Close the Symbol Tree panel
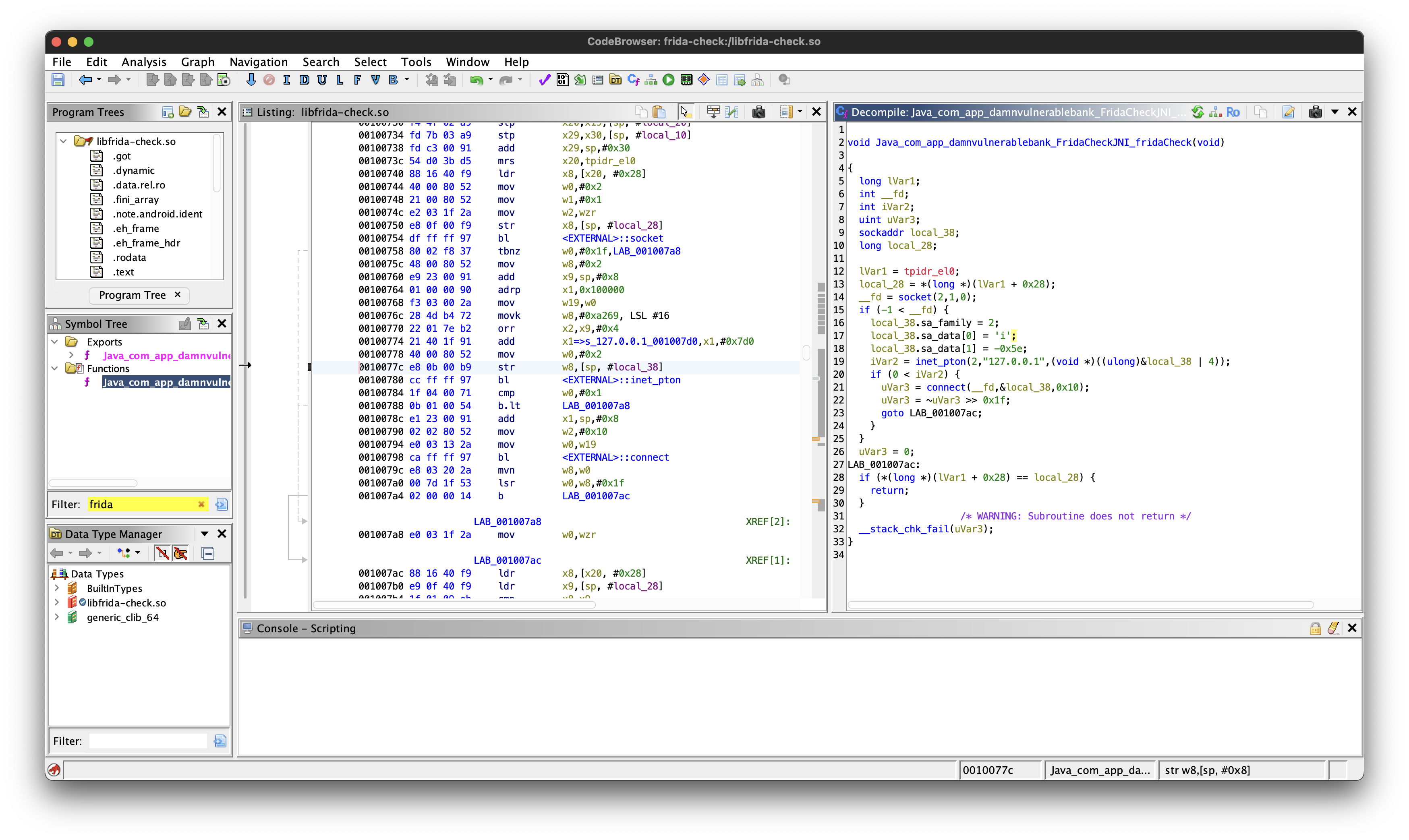This screenshot has width=1409, height=840. click(222, 324)
